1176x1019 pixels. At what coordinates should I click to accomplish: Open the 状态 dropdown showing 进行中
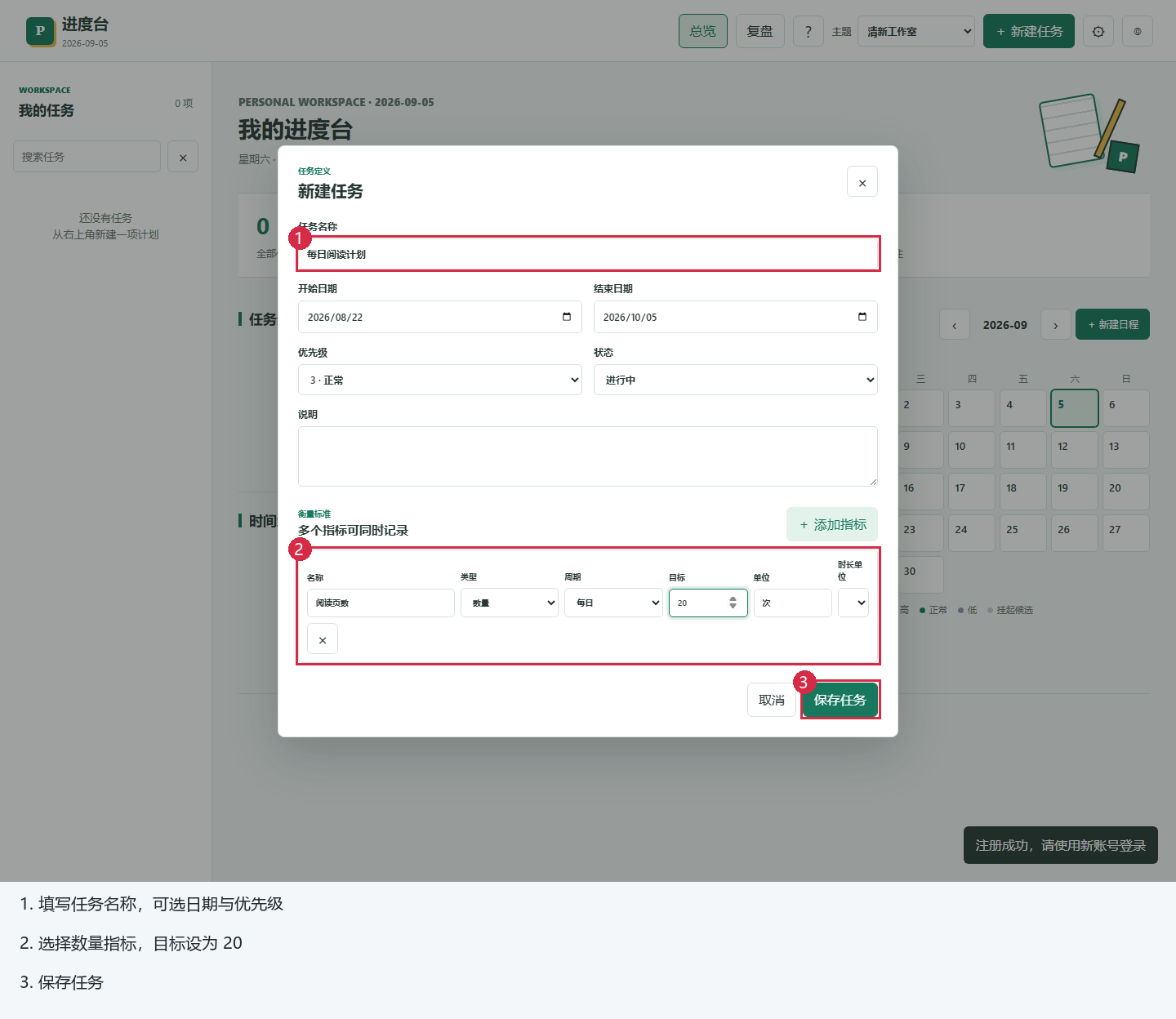[x=736, y=380]
